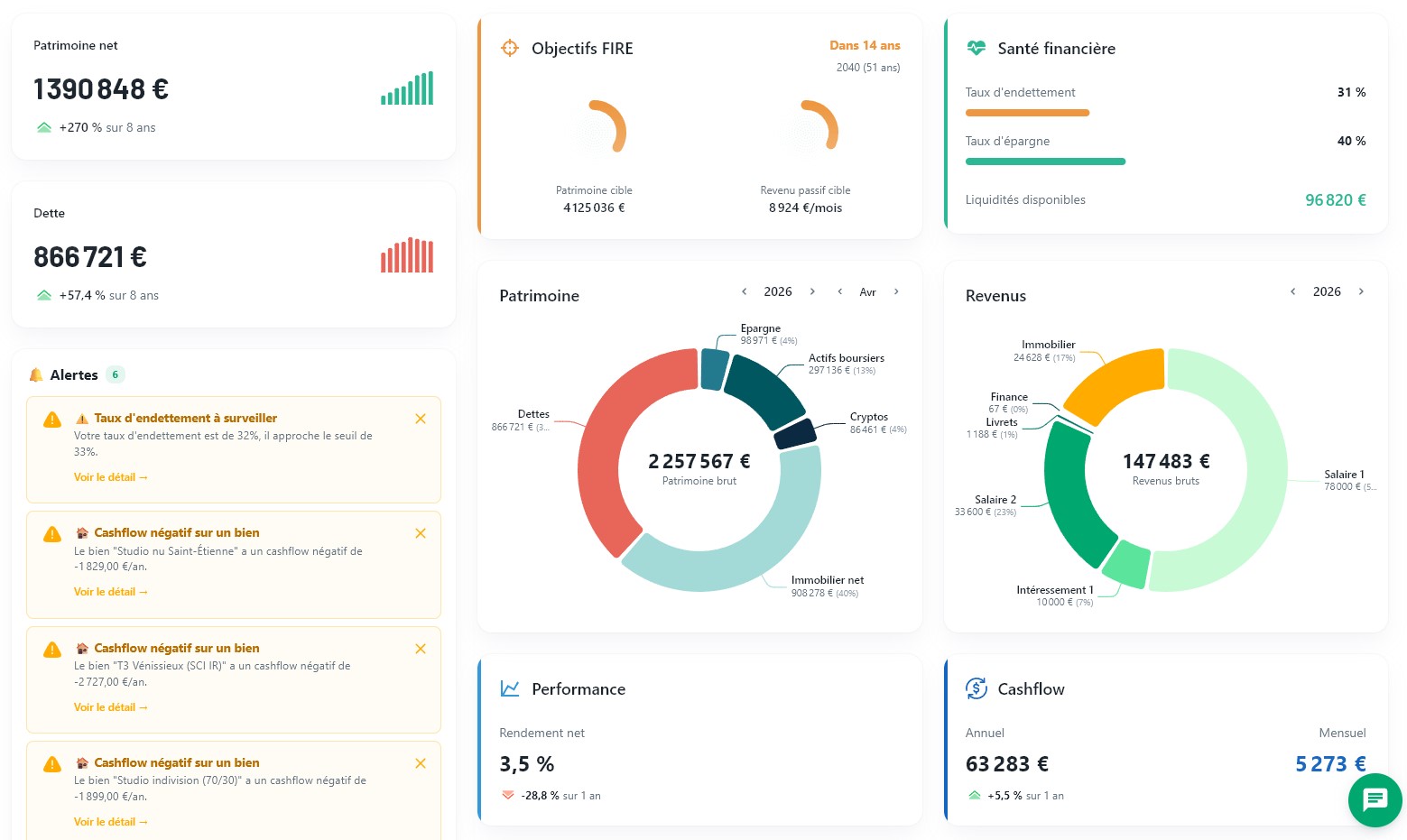The height and width of the screenshot is (840, 1407).
Task: Click the Cashflow dollar cycle icon
Action: pos(976,688)
